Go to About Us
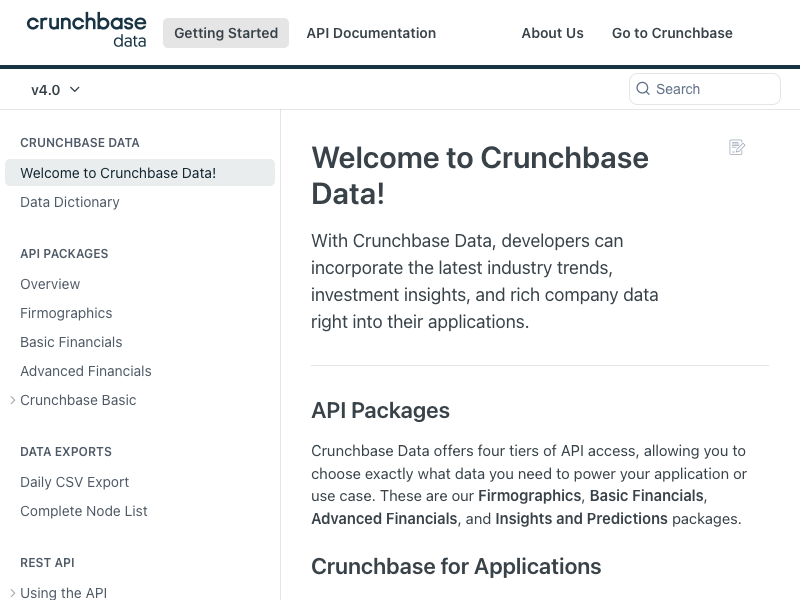 (x=553, y=33)
